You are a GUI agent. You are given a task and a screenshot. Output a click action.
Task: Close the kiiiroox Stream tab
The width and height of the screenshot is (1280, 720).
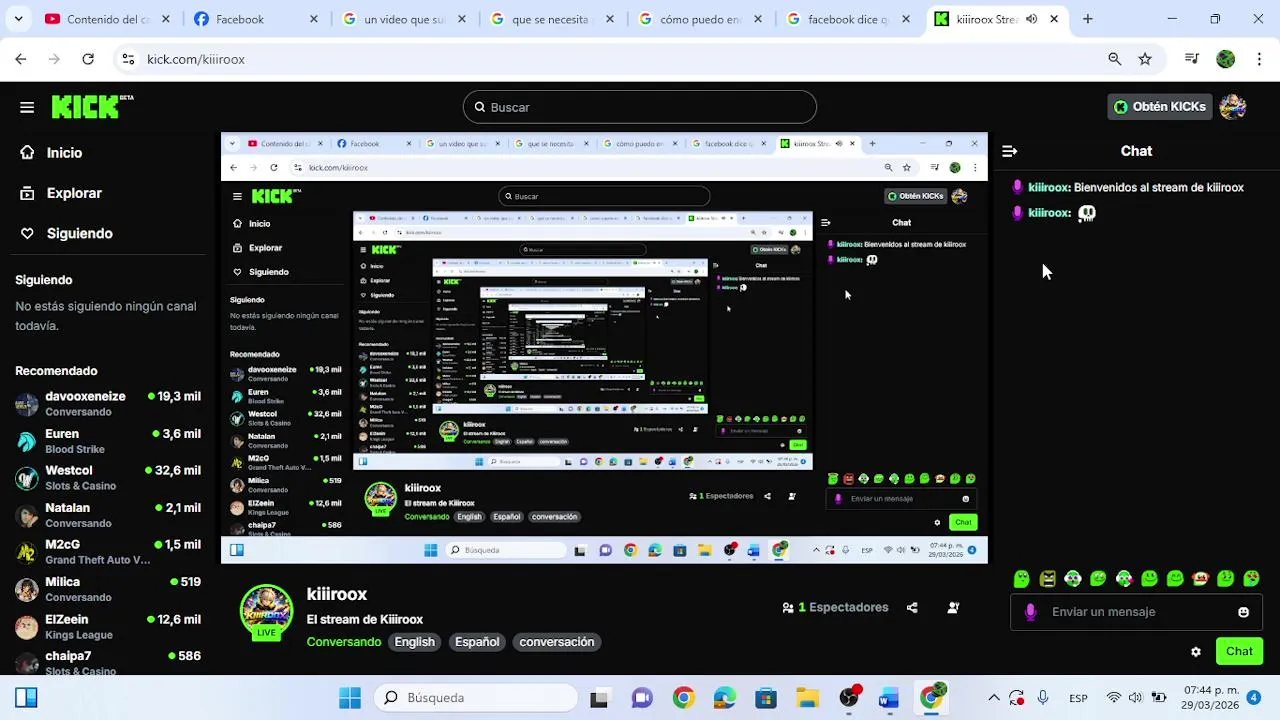pos(1054,19)
